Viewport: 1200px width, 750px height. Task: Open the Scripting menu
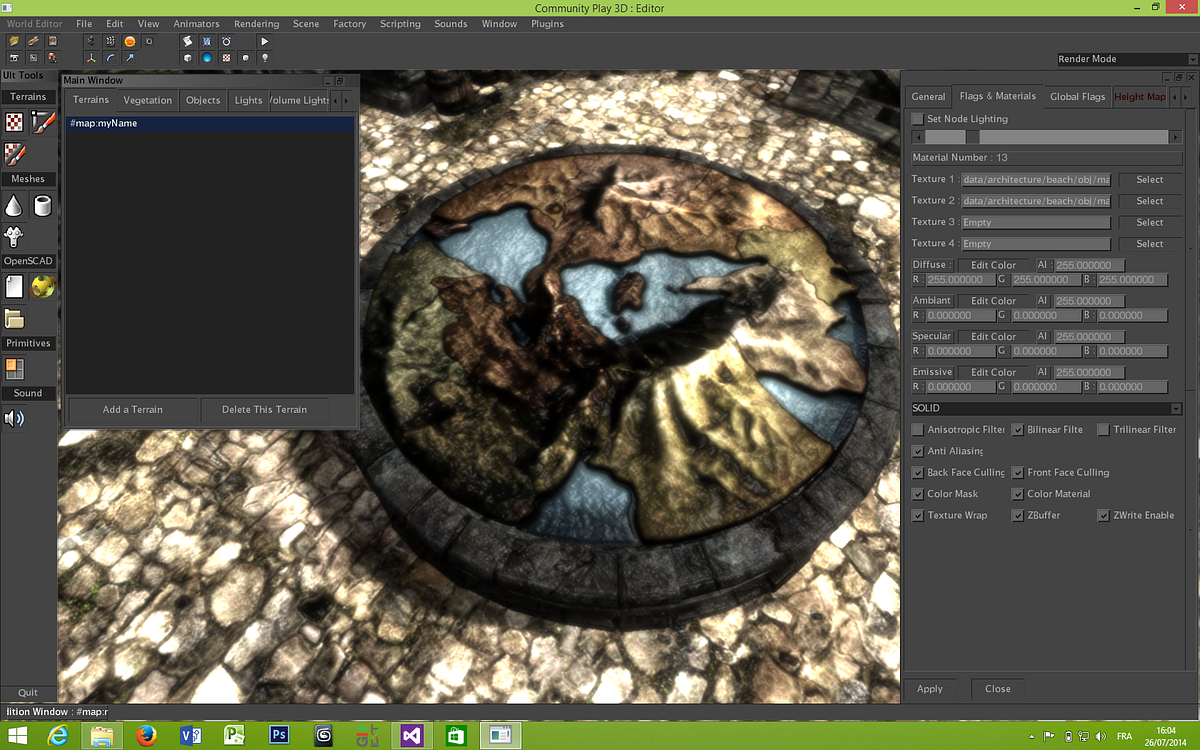(400, 23)
